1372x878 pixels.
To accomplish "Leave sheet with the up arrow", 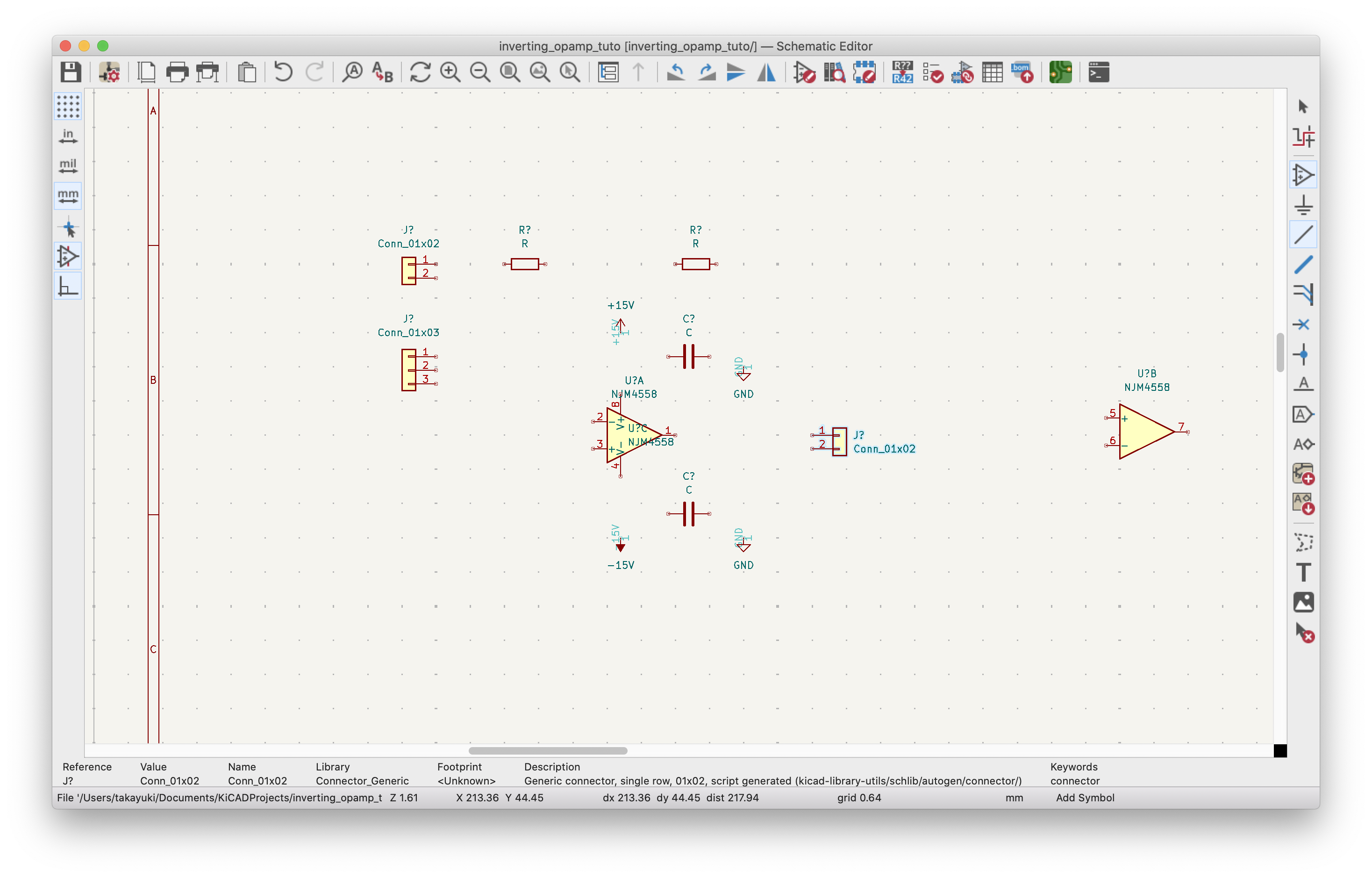I will click(x=639, y=72).
